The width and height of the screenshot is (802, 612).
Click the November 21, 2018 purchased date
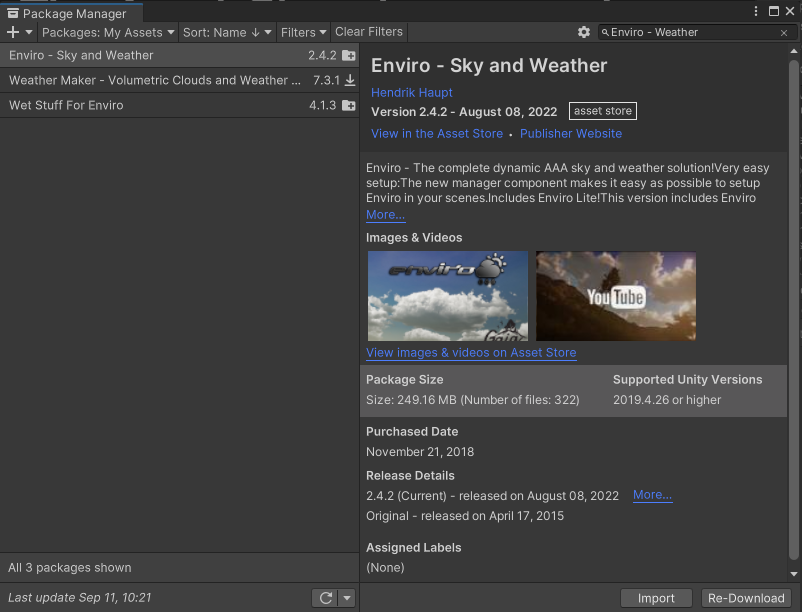[420, 452]
